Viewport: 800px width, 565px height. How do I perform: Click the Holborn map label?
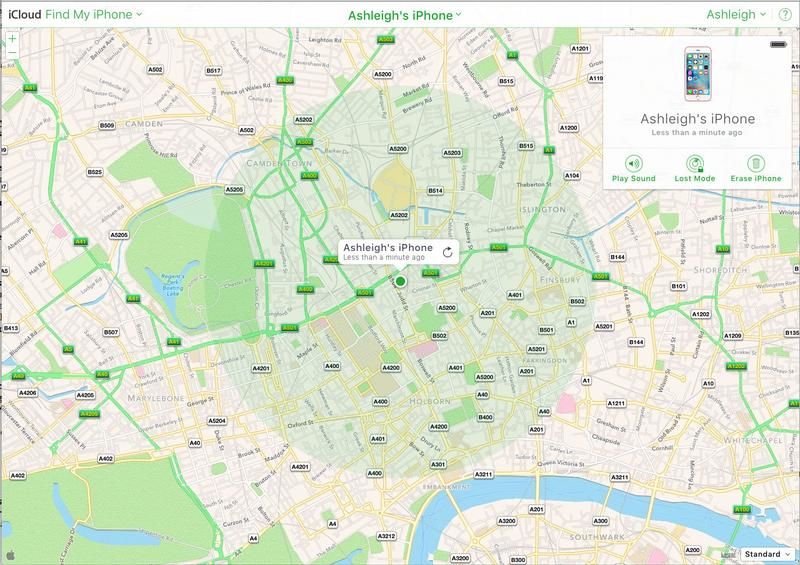point(430,401)
